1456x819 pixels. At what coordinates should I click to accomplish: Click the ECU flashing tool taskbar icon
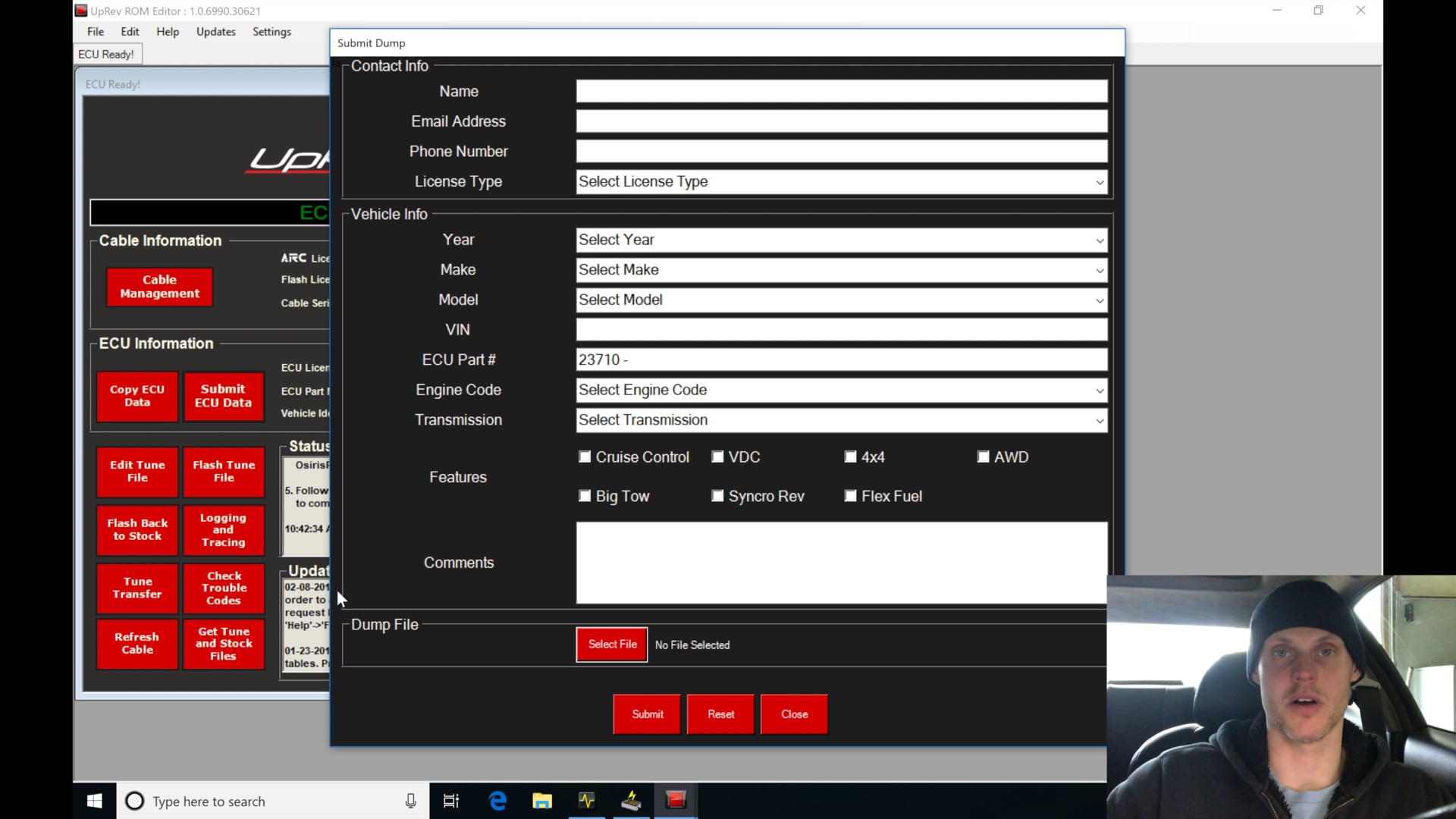tap(632, 800)
